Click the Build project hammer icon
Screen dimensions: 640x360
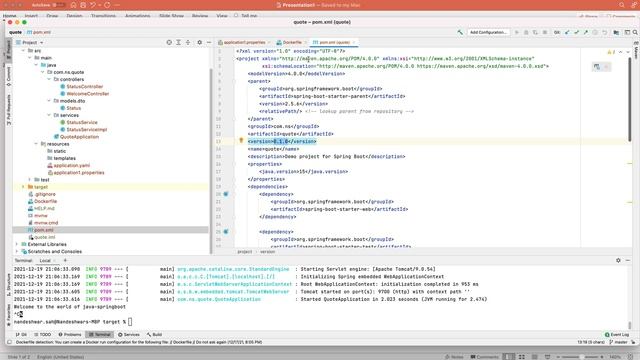[x=460, y=32]
